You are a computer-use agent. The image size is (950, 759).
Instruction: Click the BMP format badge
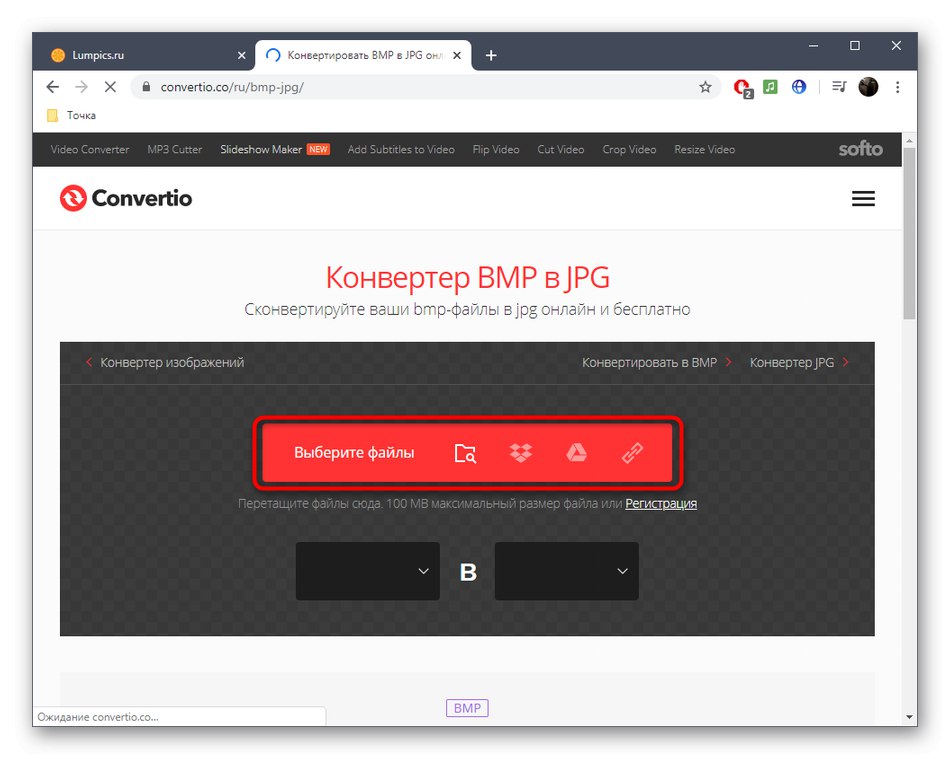click(x=466, y=708)
